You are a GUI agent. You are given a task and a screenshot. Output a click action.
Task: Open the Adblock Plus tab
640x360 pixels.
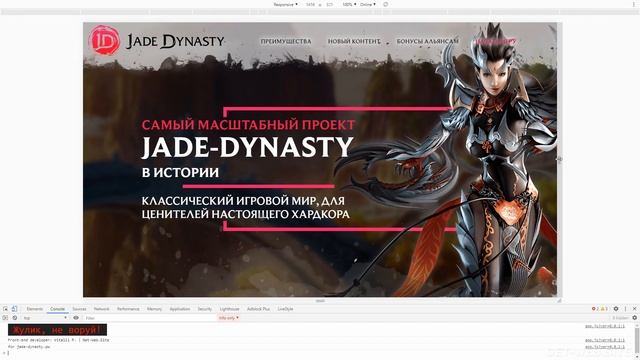258,309
